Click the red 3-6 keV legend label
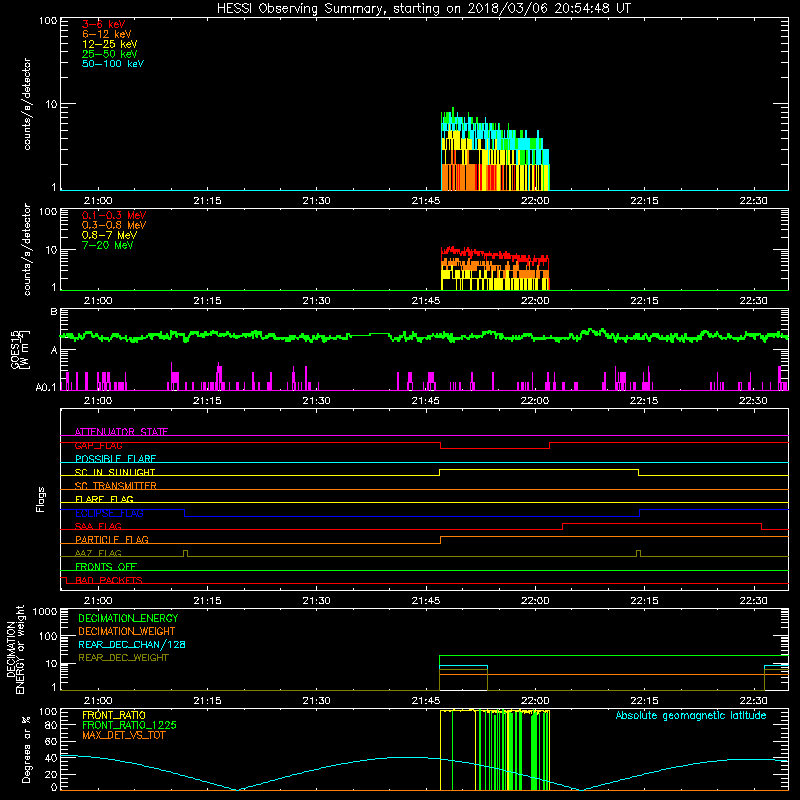 click(x=104, y=24)
